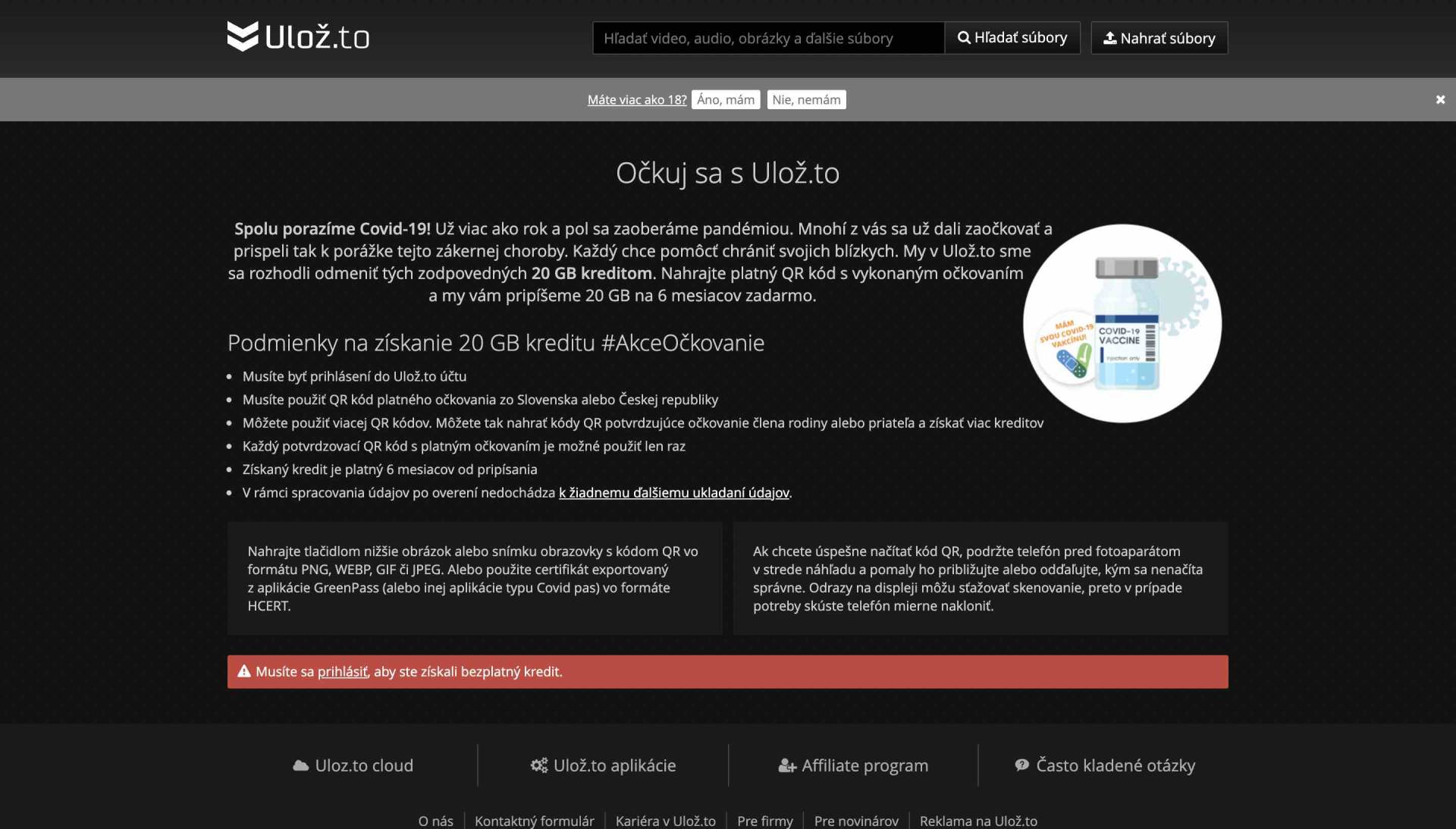The width and height of the screenshot is (1456, 829).
Task: Answer Áno, mám to age question
Action: (x=725, y=99)
